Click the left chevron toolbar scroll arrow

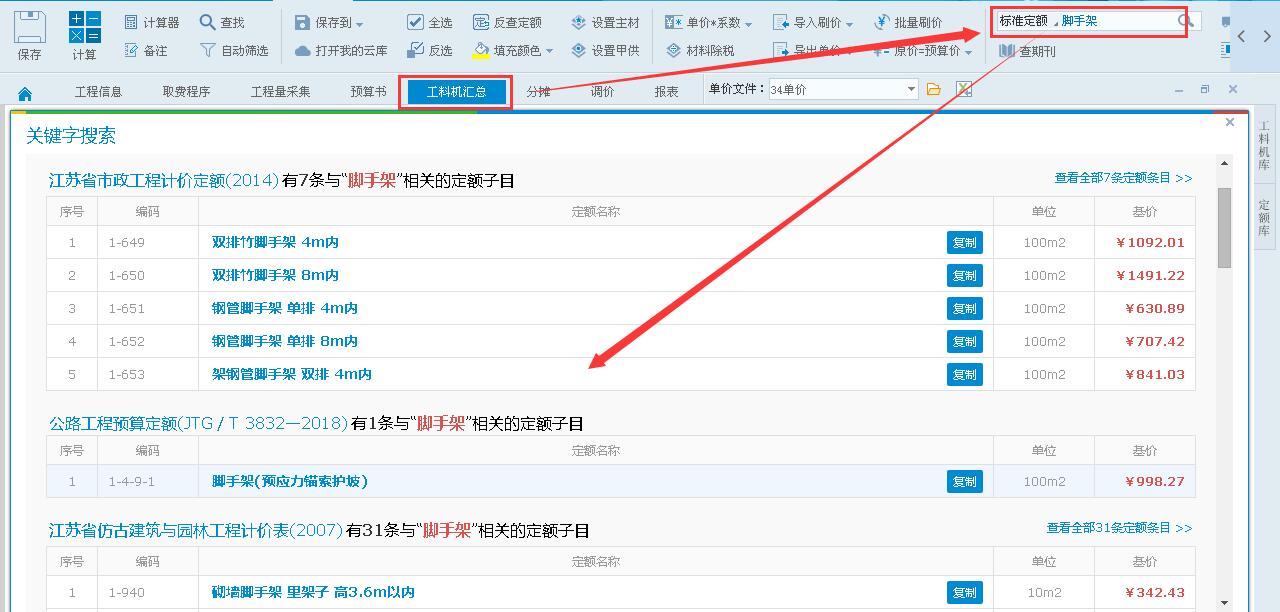(1241, 36)
